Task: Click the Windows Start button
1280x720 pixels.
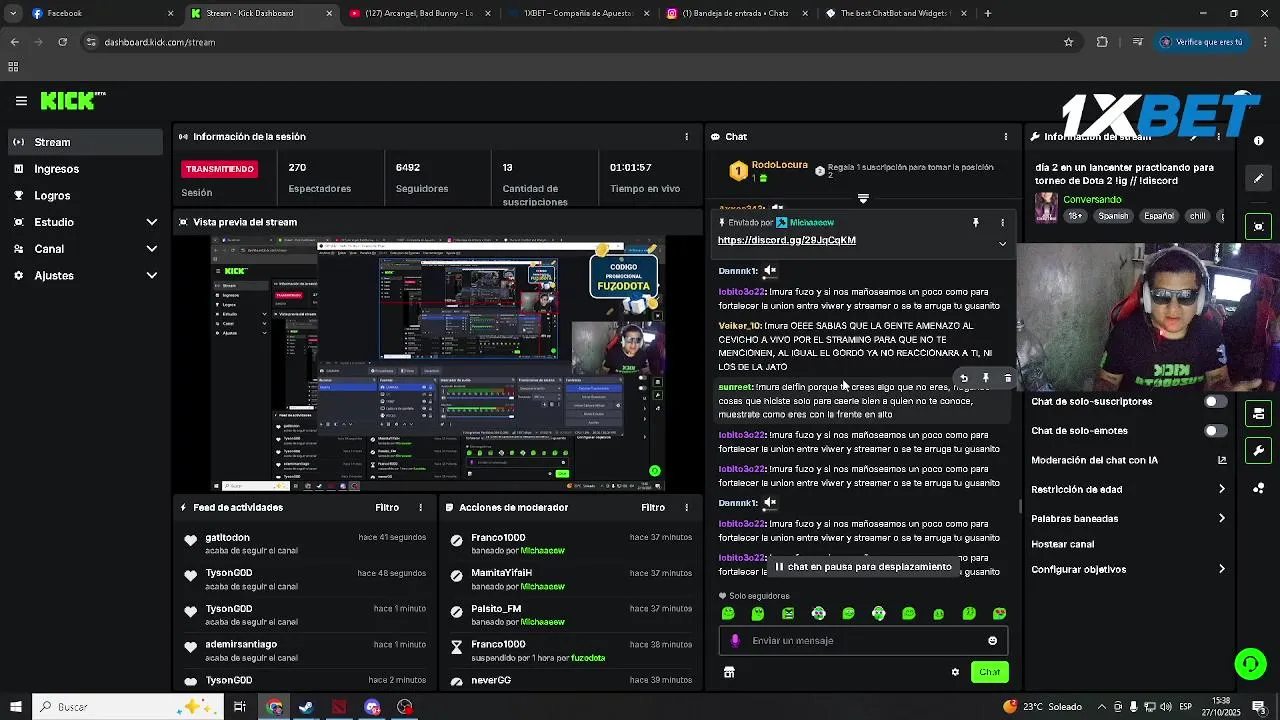Action: click(x=15, y=707)
